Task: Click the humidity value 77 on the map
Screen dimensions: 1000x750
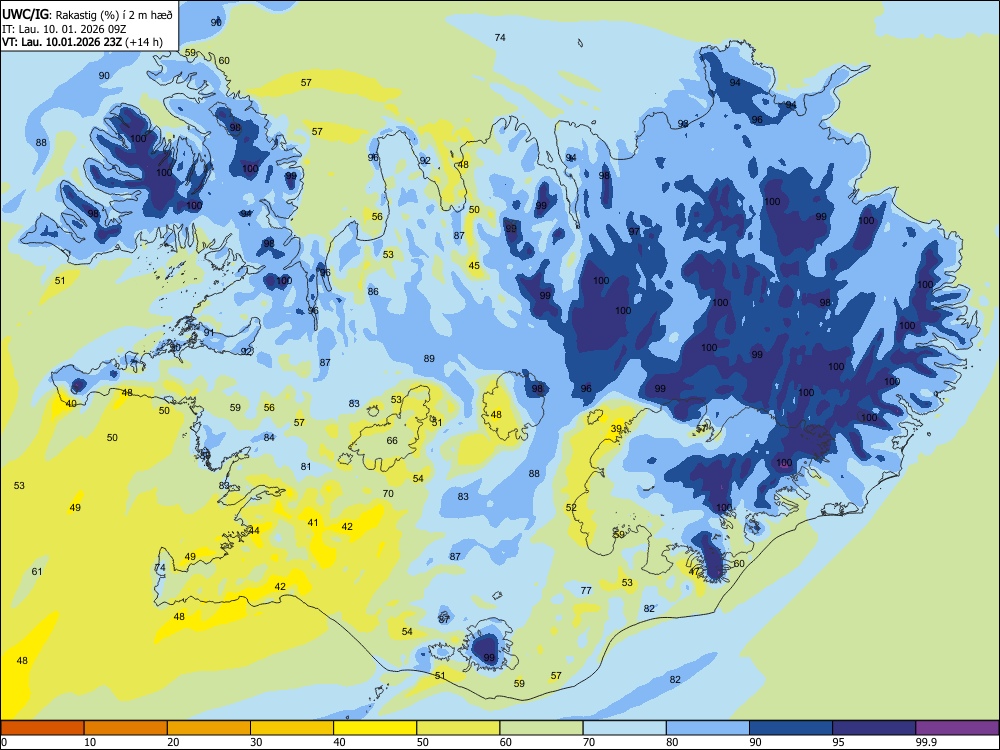Action: (x=586, y=591)
